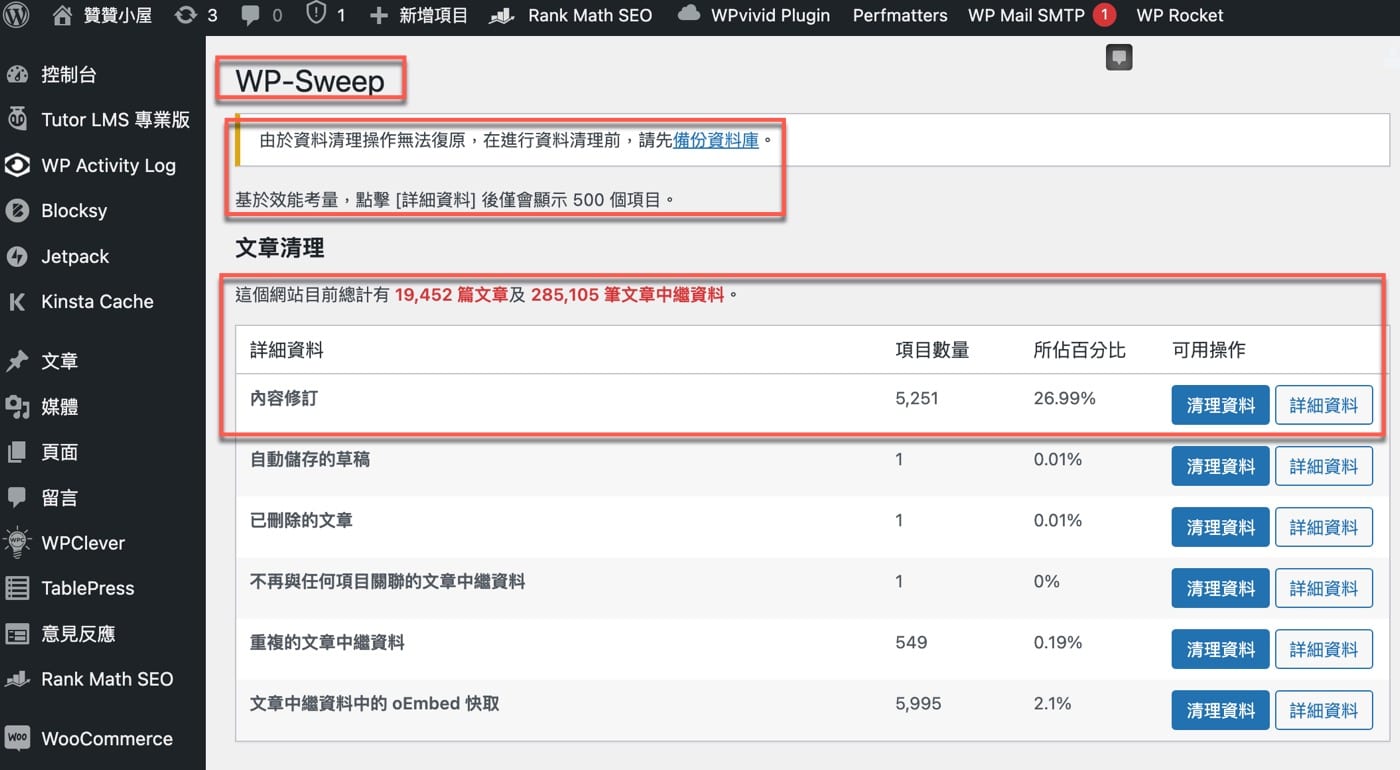Click the WP Mail SMTP red notification badge
Viewport: 1400px width, 770px height.
pos(1104,15)
